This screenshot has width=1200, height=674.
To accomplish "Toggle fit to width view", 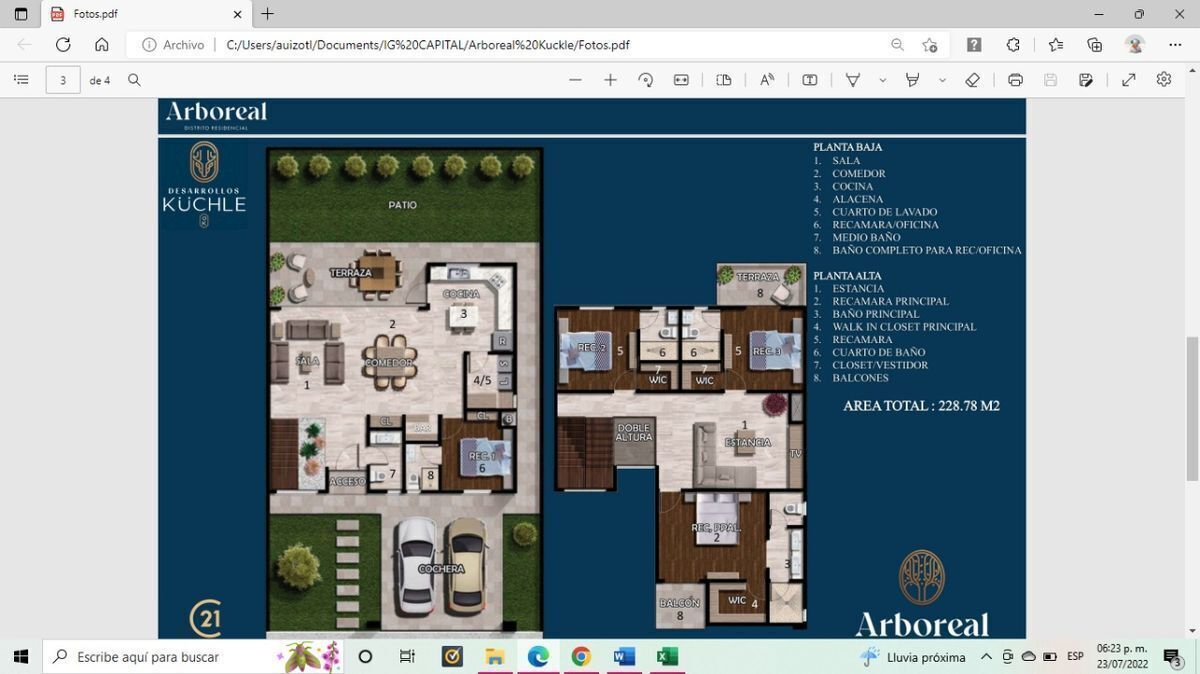I will [681, 80].
